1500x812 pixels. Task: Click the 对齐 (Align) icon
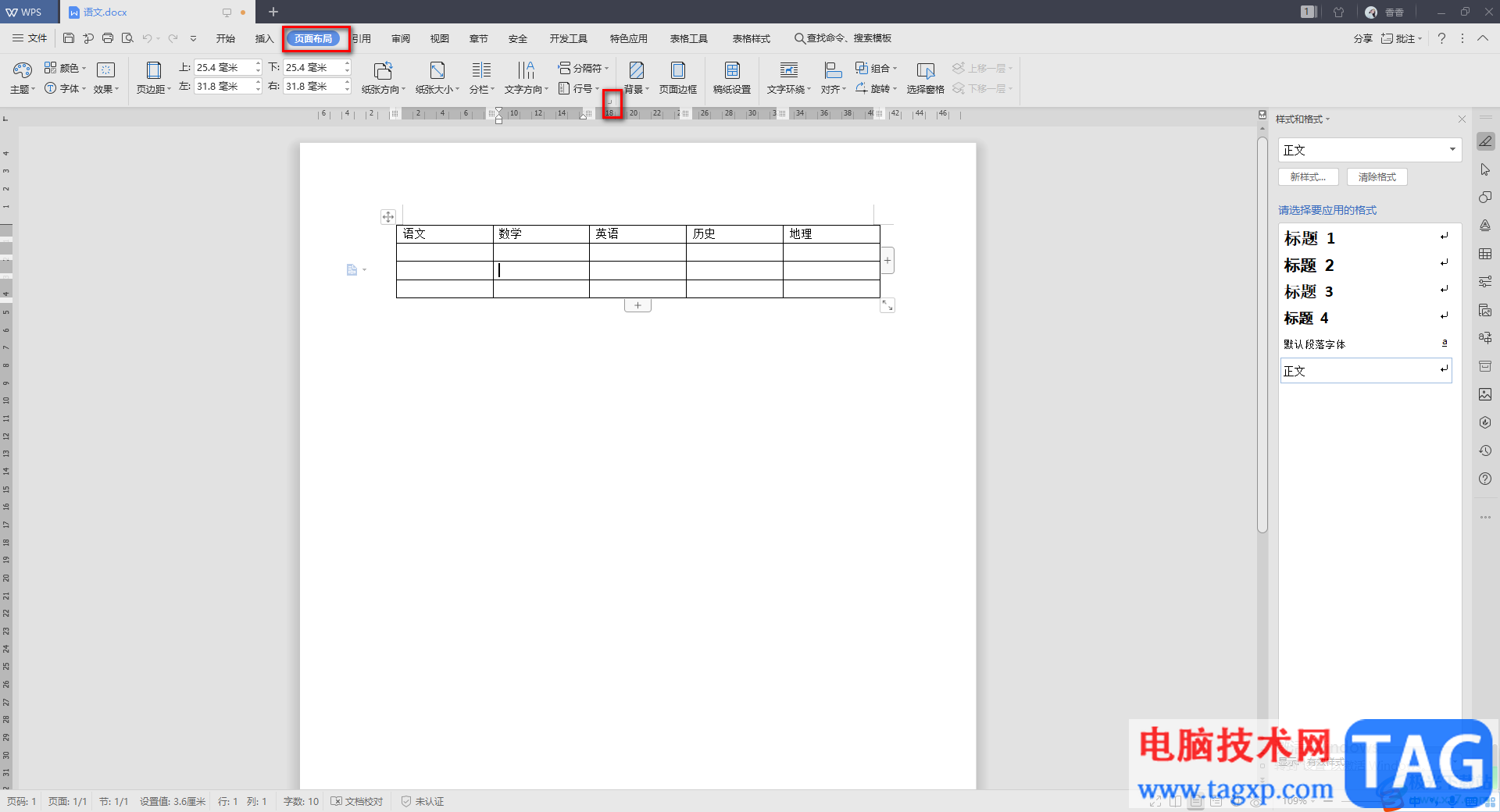coord(833,70)
